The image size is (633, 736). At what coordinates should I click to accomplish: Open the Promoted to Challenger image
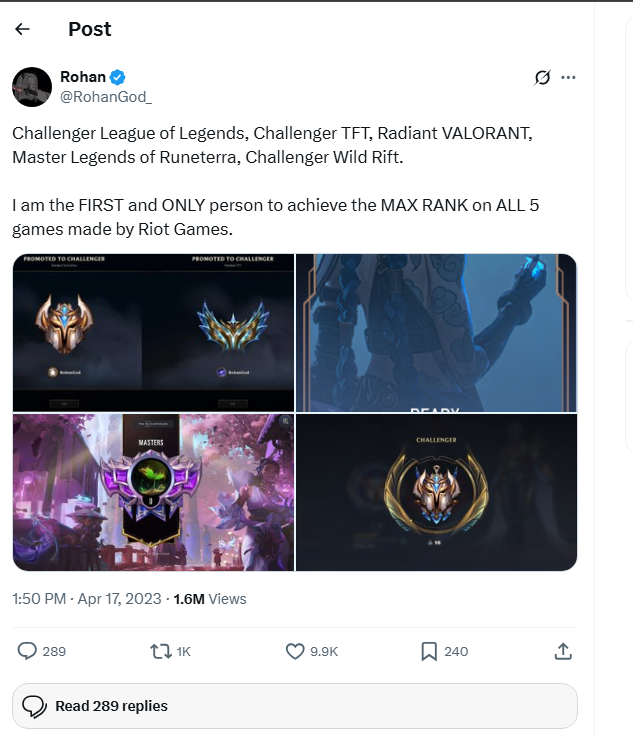[153, 333]
